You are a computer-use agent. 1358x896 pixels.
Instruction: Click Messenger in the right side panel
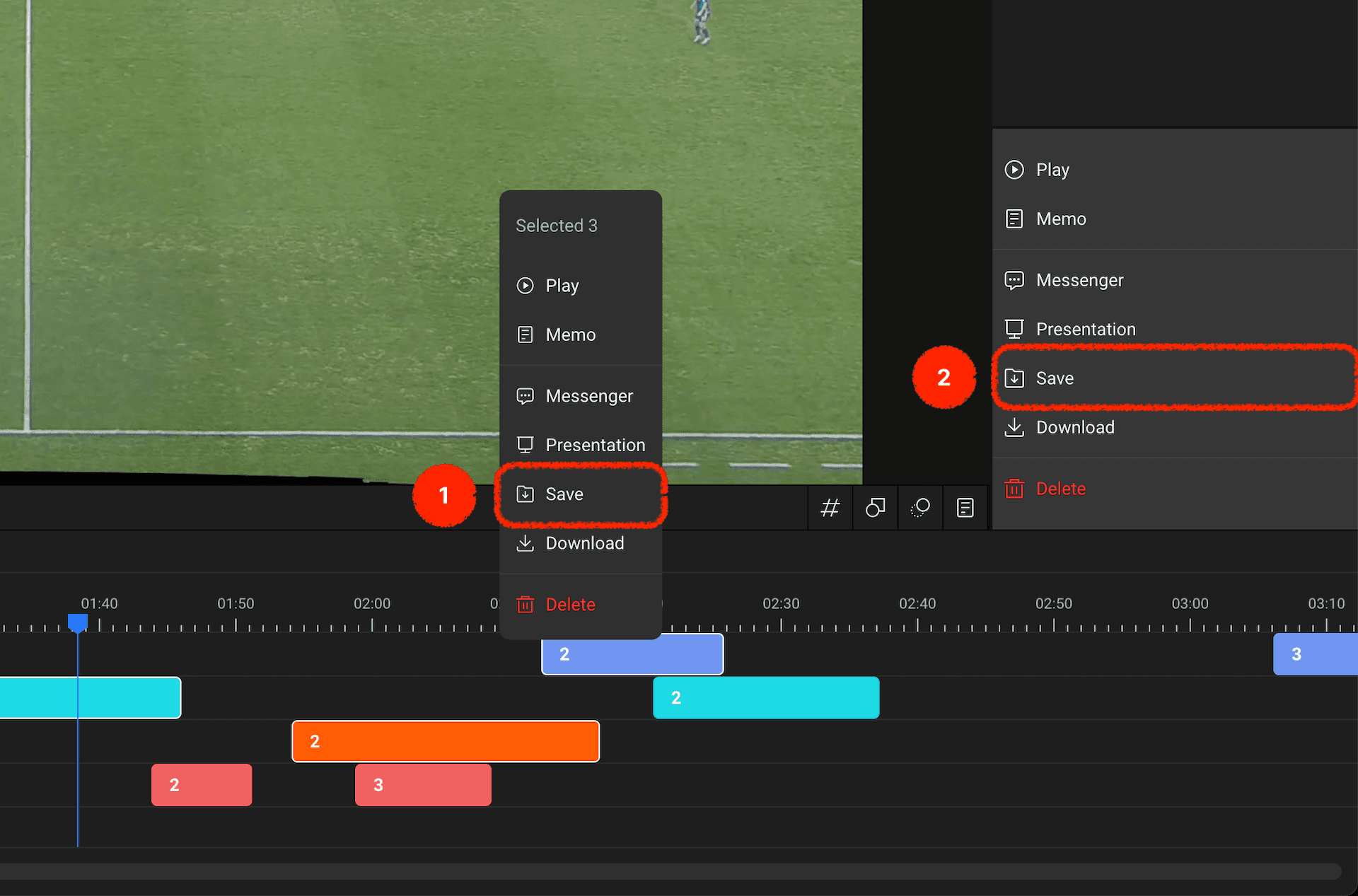[1079, 281]
